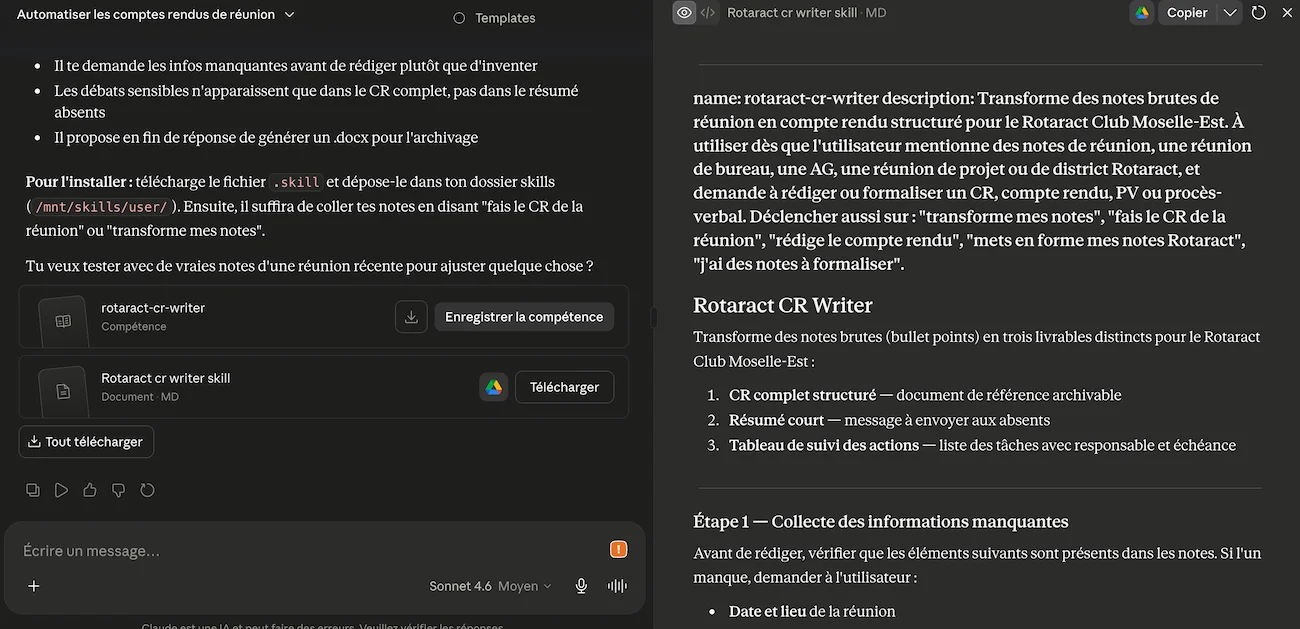
Task: Click the Étape 1 heading in preview
Action: coord(880,521)
